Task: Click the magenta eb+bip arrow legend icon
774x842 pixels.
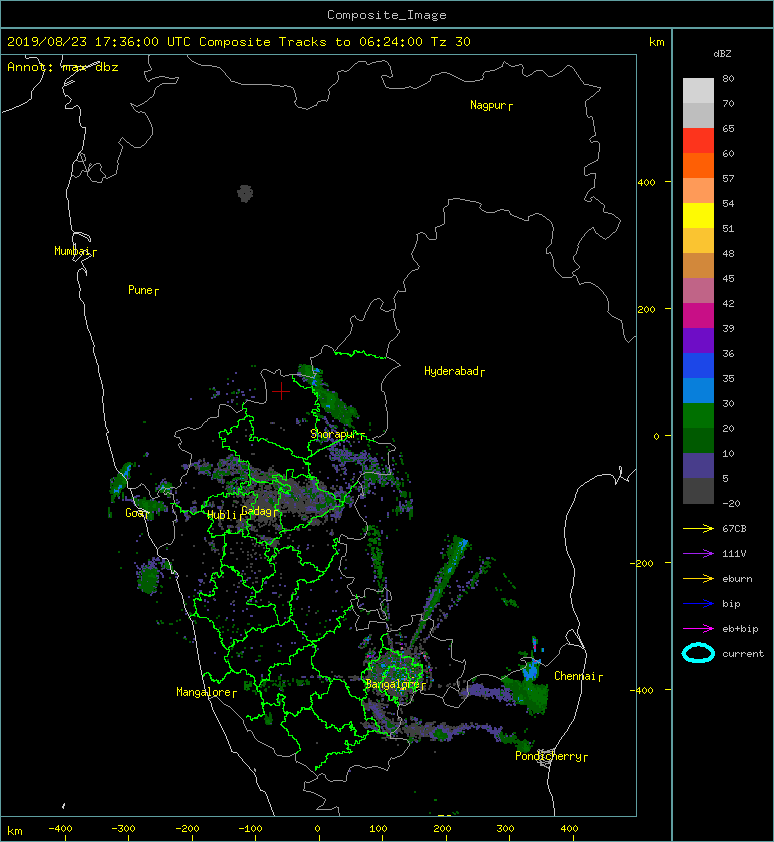Action: (x=698, y=628)
